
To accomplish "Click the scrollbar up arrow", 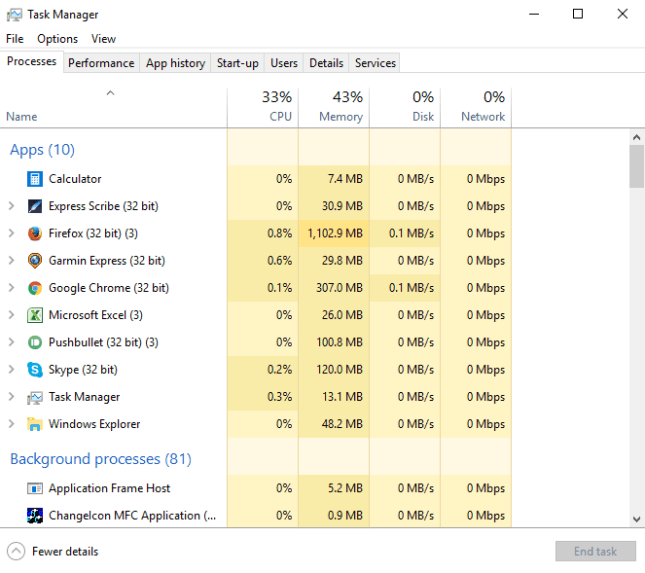I will tap(636, 137).
